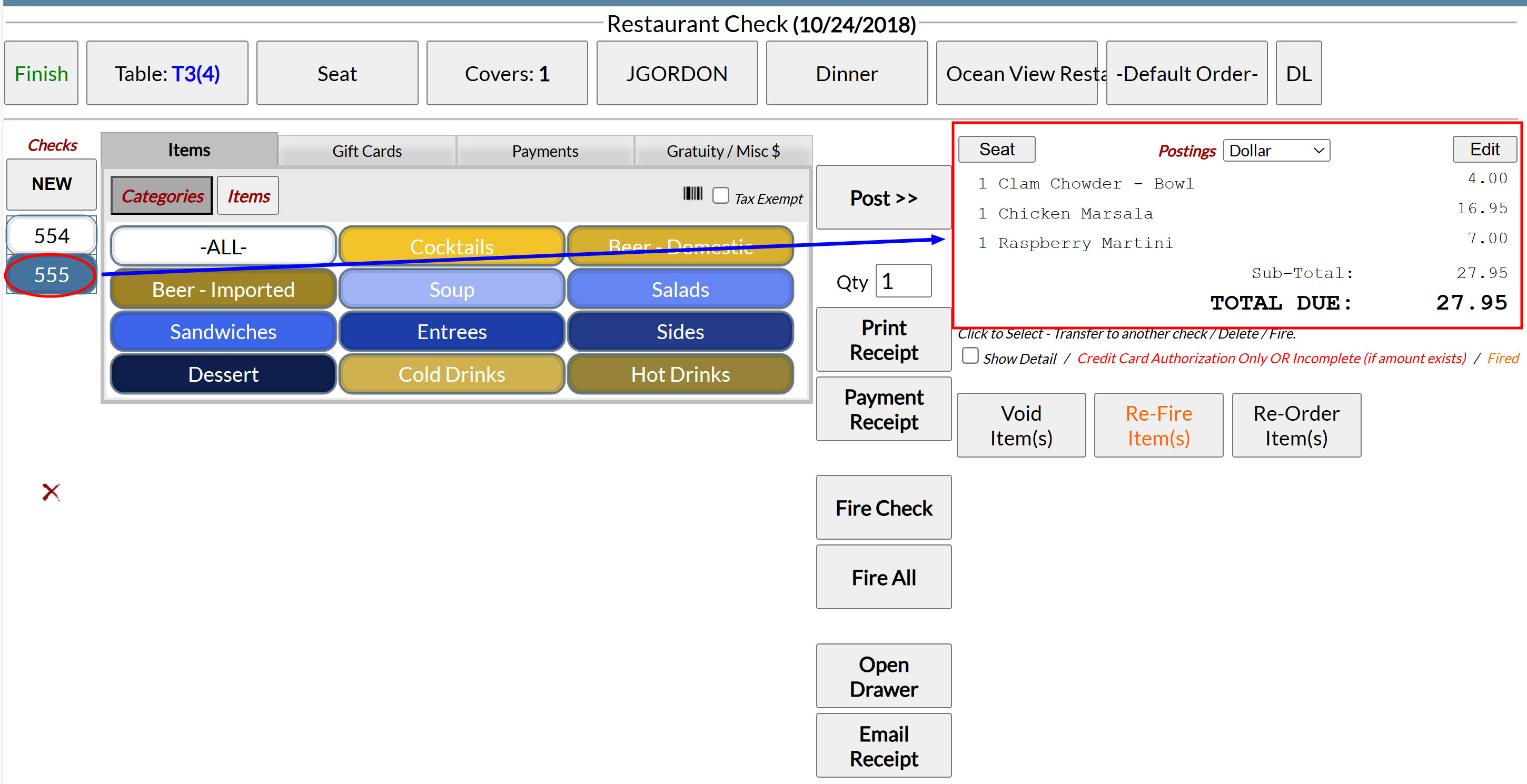Click the Post >> button

pyautogui.click(x=884, y=197)
